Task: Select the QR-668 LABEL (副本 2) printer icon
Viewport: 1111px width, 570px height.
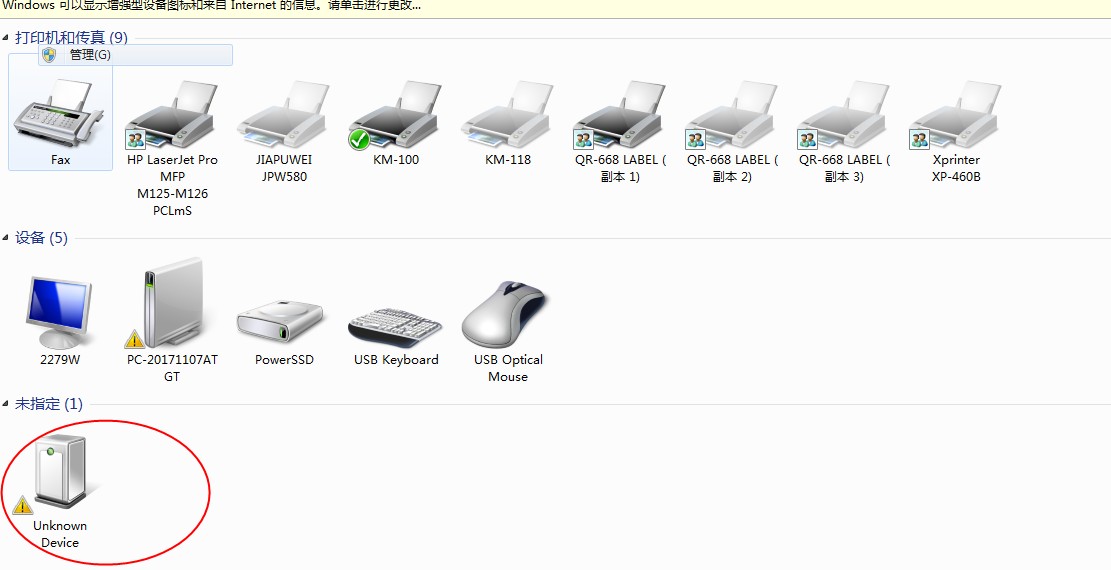Action: pos(731,114)
